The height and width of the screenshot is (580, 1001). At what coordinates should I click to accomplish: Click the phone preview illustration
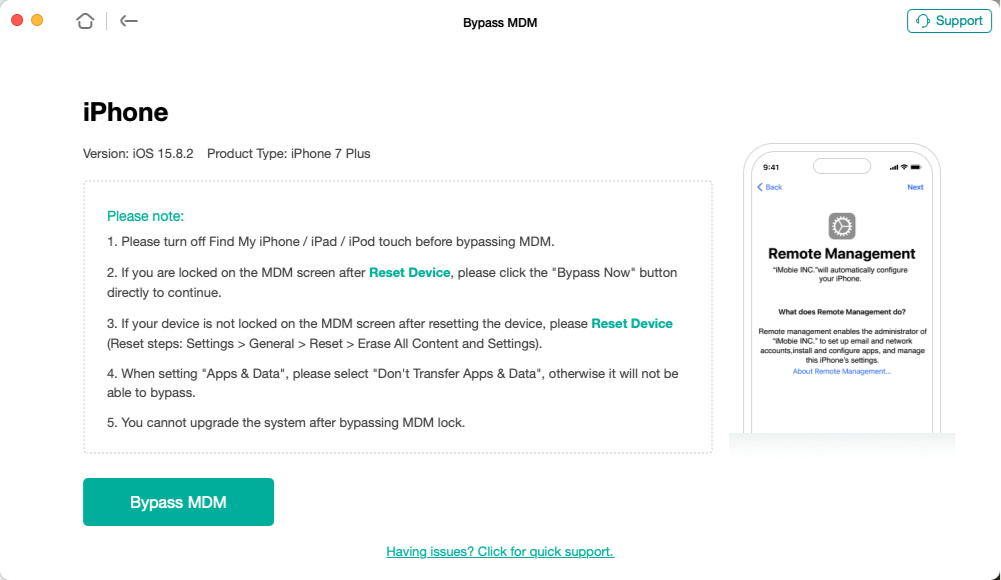(x=841, y=290)
